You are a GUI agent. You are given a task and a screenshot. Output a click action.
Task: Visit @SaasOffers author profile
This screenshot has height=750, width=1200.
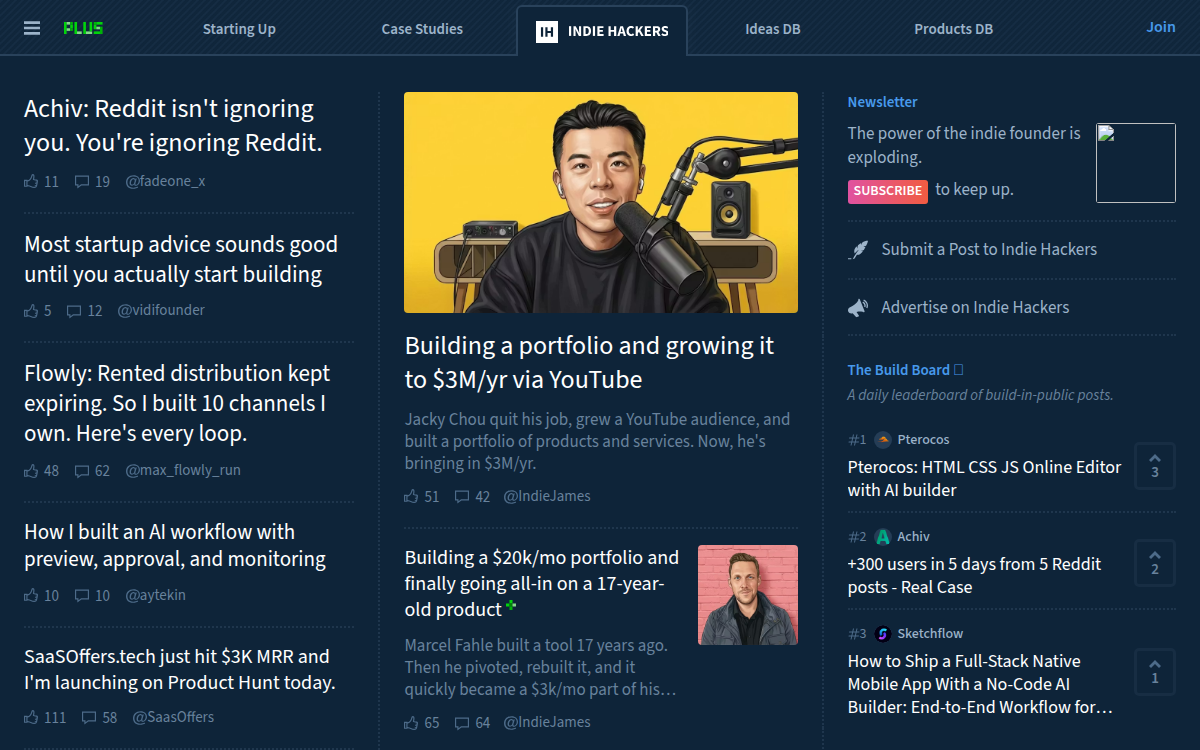(173, 717)
